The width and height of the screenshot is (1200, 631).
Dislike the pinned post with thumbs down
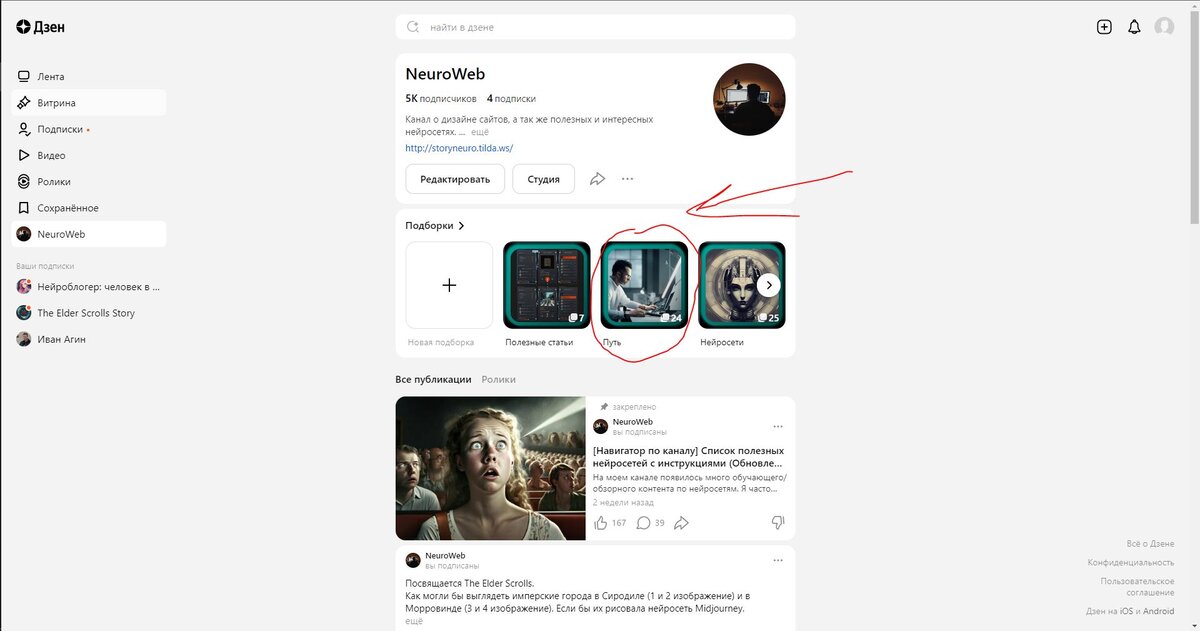click(x=778, y=522)
